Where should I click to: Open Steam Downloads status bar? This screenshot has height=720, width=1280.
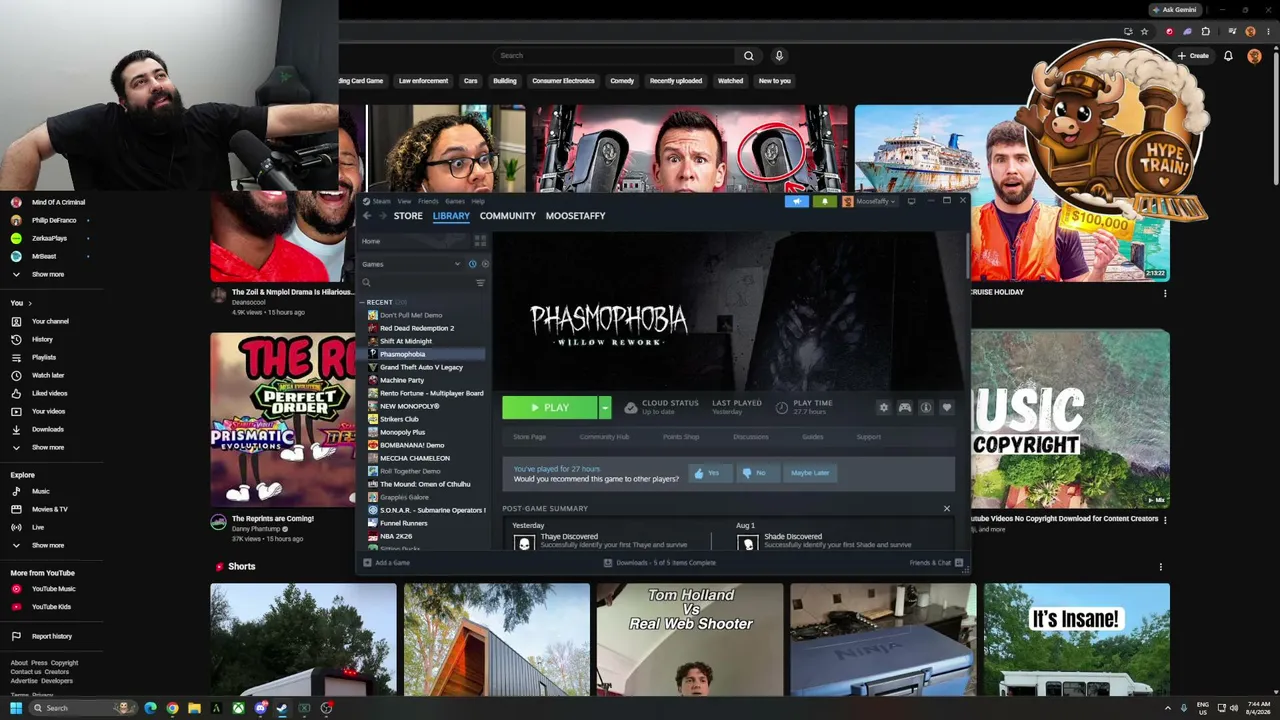click(x=660, y=563)
